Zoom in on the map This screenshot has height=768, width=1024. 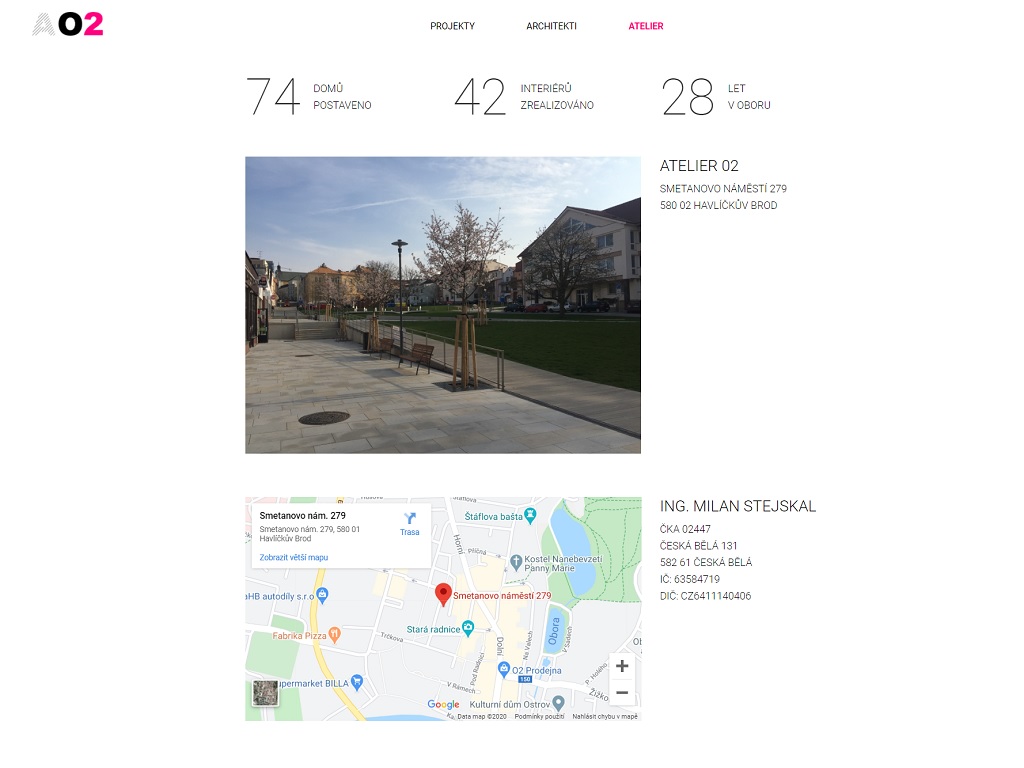622,665
